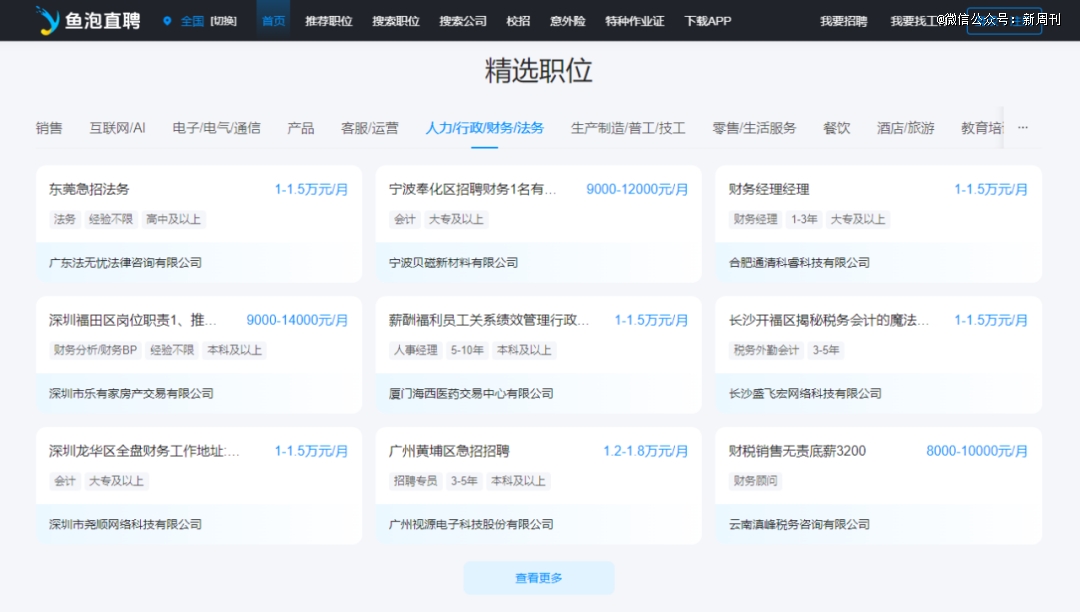
Task: Open the 财务经理经理 job card
Action: [769, 189]
